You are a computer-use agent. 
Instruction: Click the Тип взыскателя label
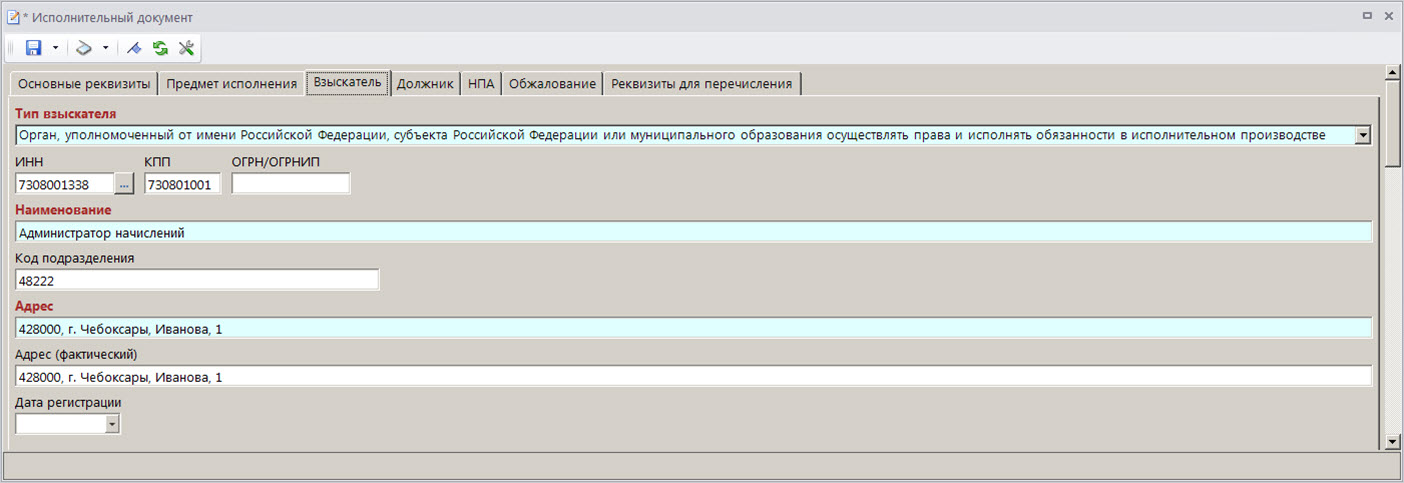pyautogui.click(x=66, y=113)
